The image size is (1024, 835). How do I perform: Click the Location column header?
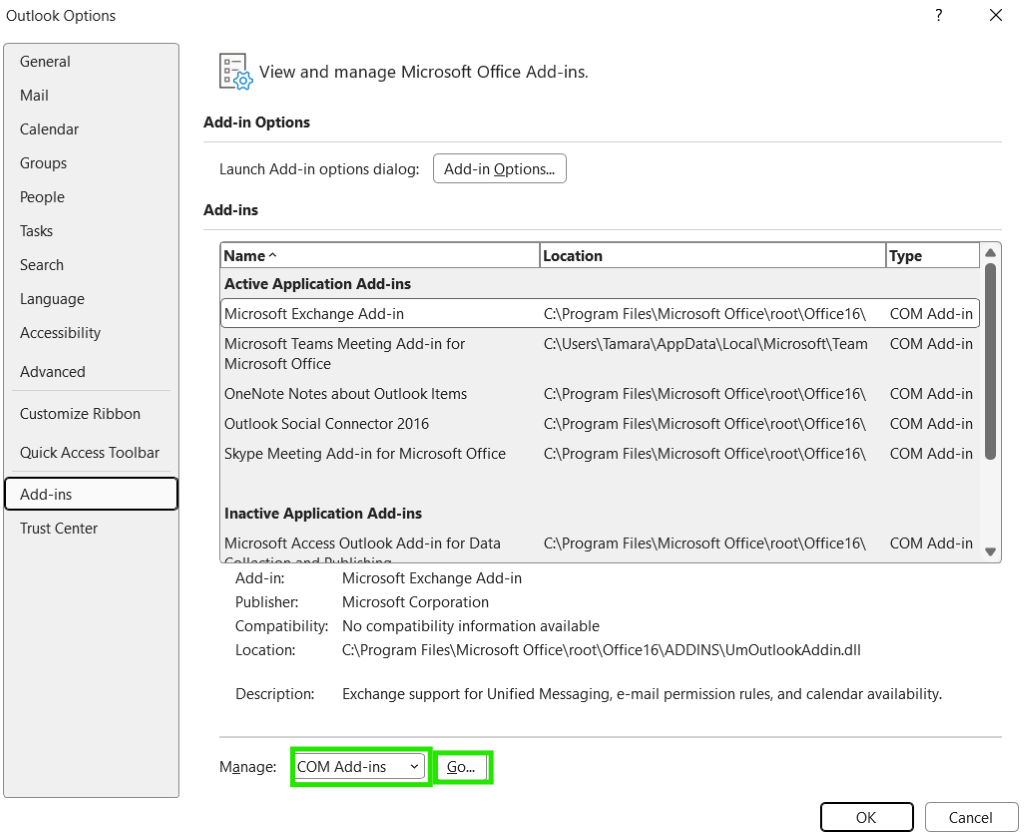712,256
